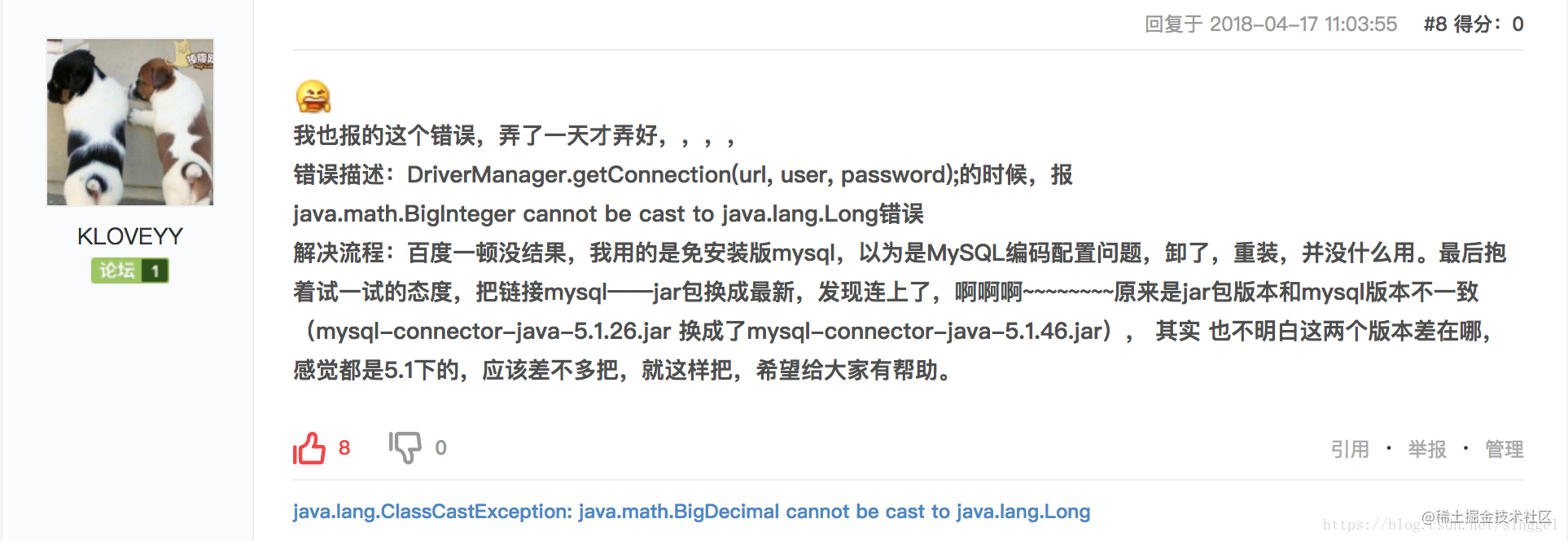This screenshot has width=1568, height=541.
Task: Expand the 管理 management options
Action: pos(1504,449)
